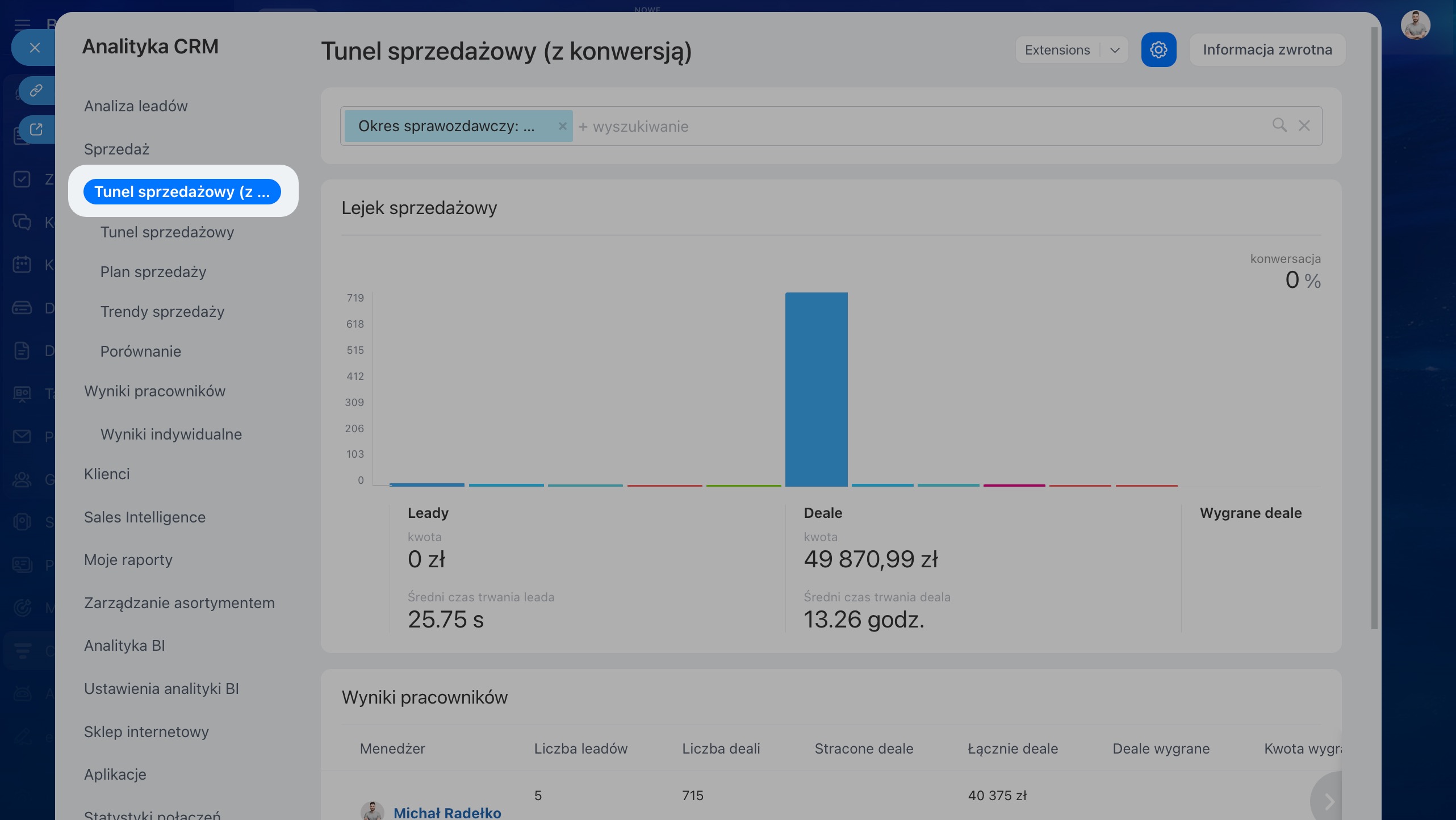Close the analytics slider panel
Screen dimensions: 1456x820
click(x=35, y=48)
